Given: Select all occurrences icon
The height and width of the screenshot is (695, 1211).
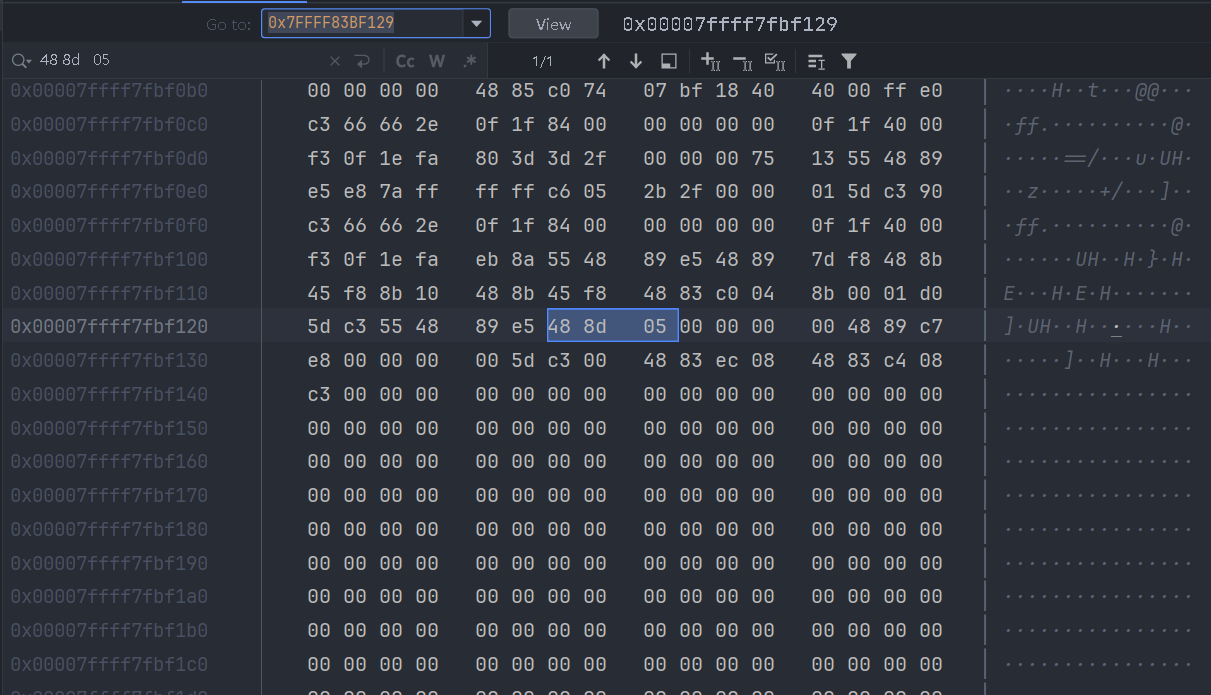Looking at the screenshot, I should pyautogui.click(x=775, y=61).
